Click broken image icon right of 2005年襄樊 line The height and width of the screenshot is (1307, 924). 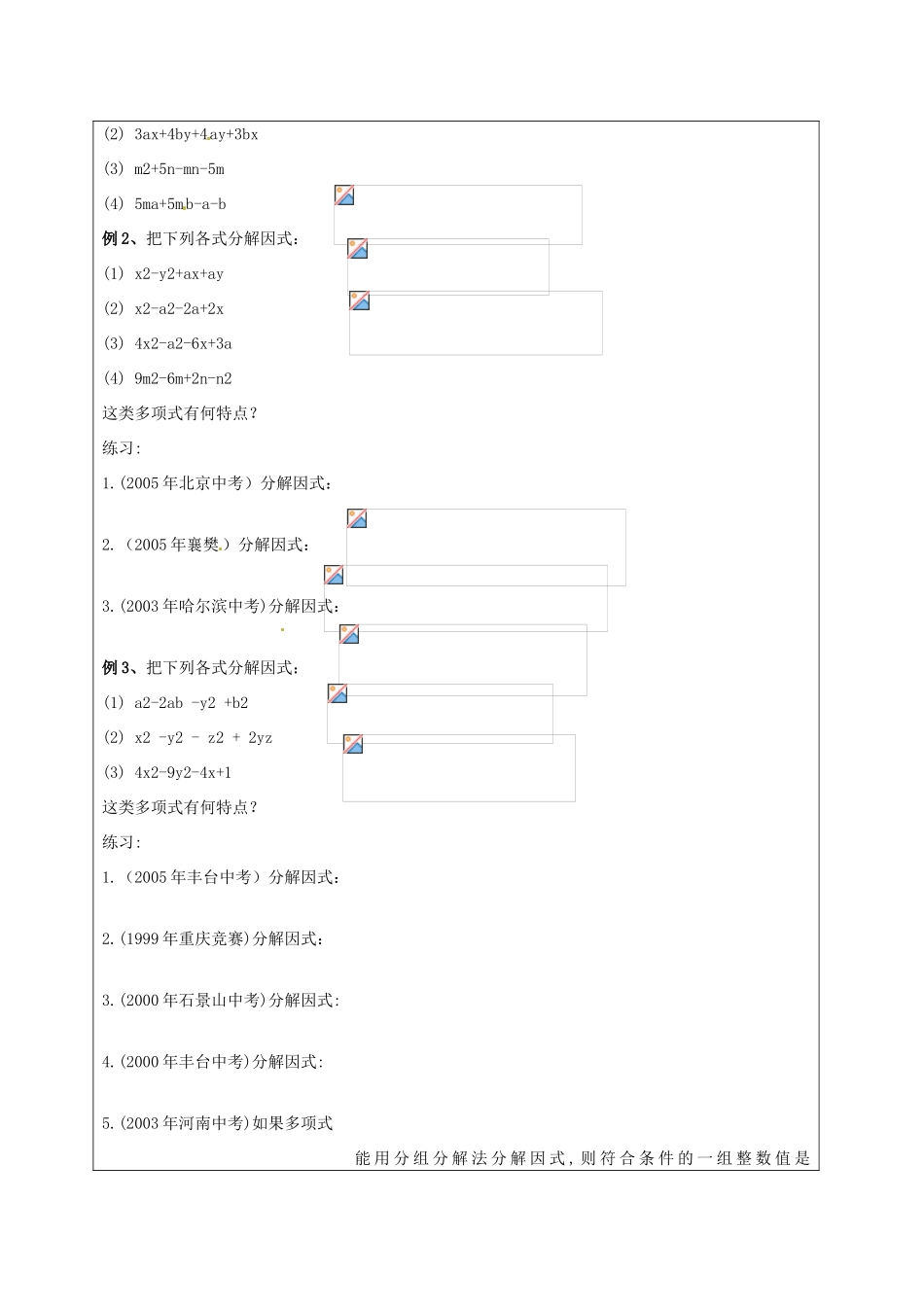[x=357, y=518]
